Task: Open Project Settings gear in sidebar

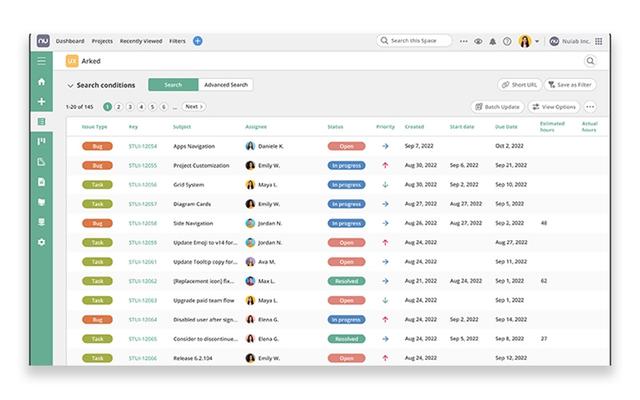Action: (x=41, y=242)
